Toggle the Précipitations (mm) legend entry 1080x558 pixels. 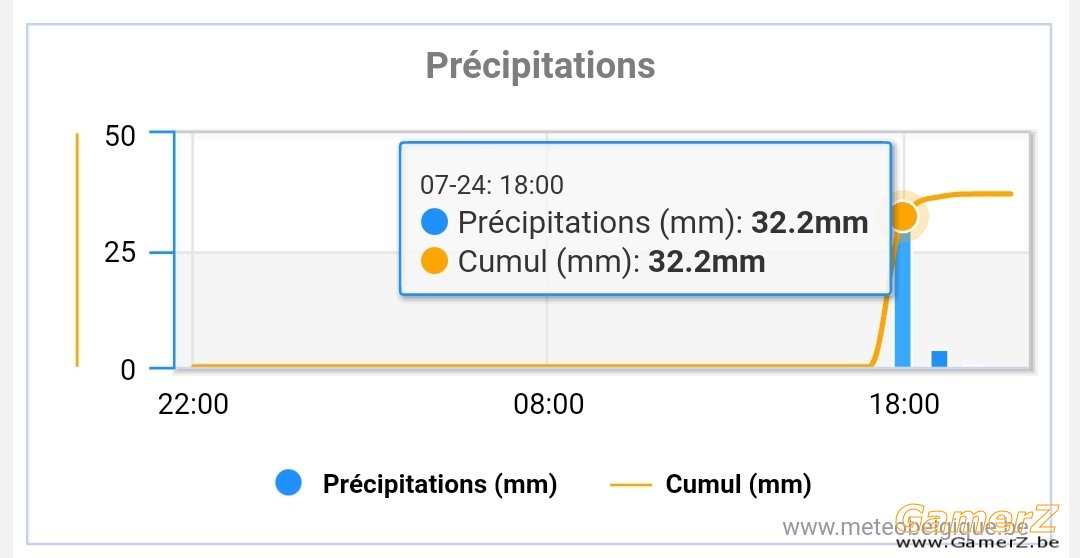415,484
